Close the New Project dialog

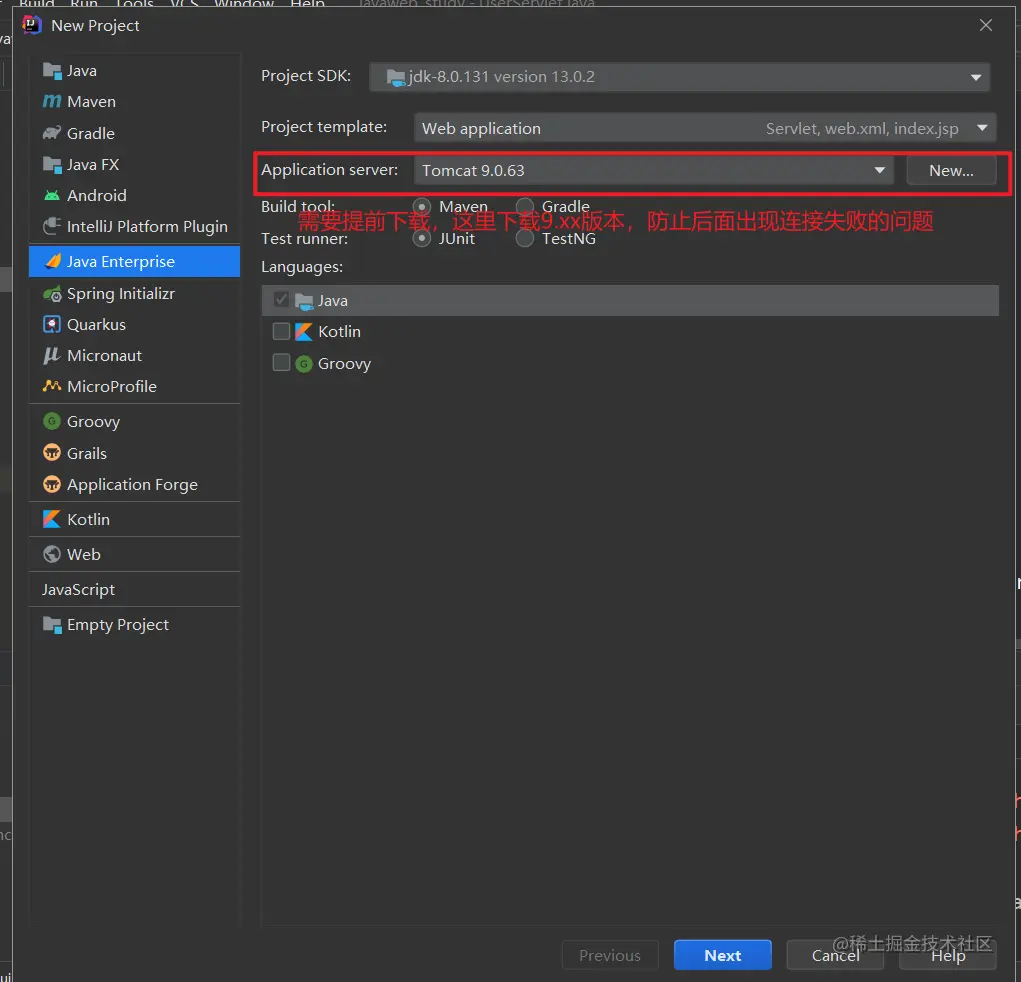[x=986, y=25]
